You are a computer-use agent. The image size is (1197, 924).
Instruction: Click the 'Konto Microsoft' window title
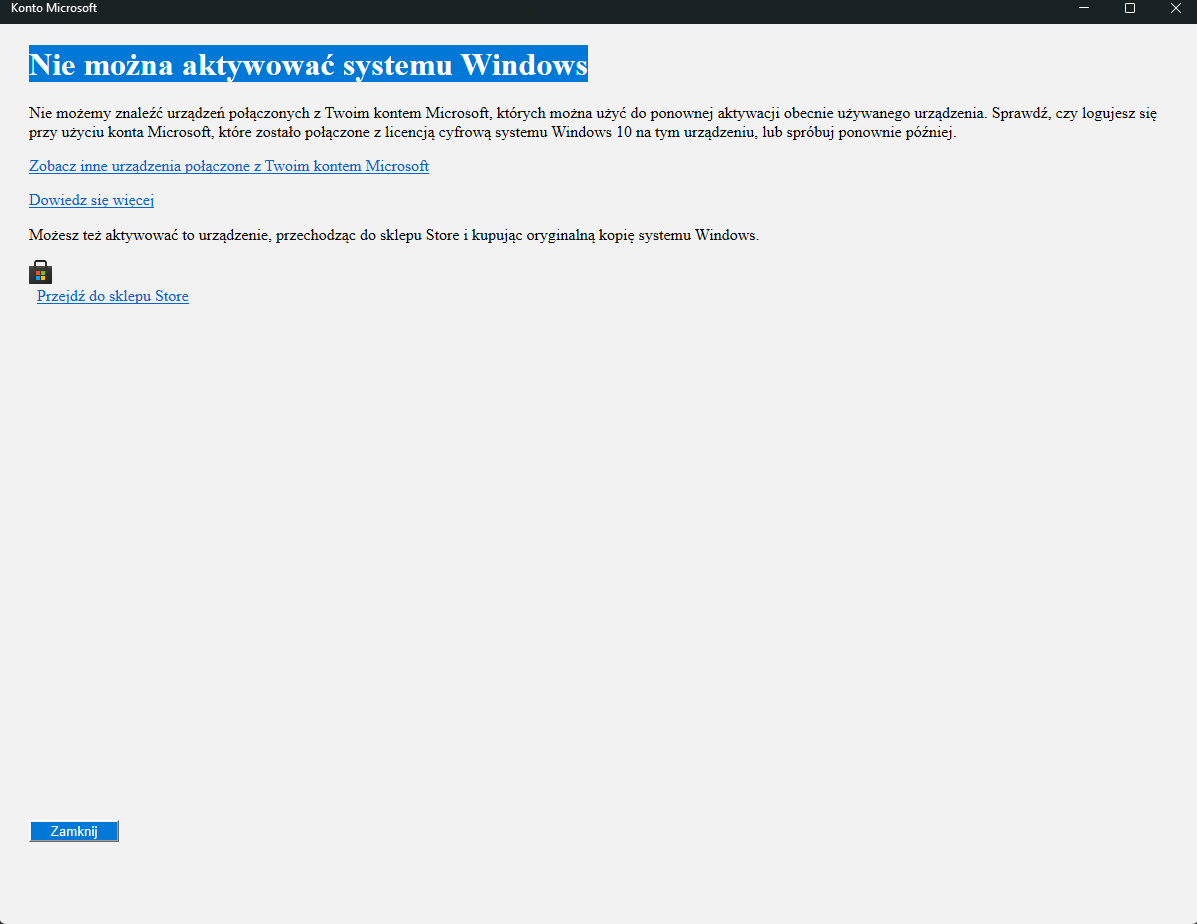[x=54, y=8]
